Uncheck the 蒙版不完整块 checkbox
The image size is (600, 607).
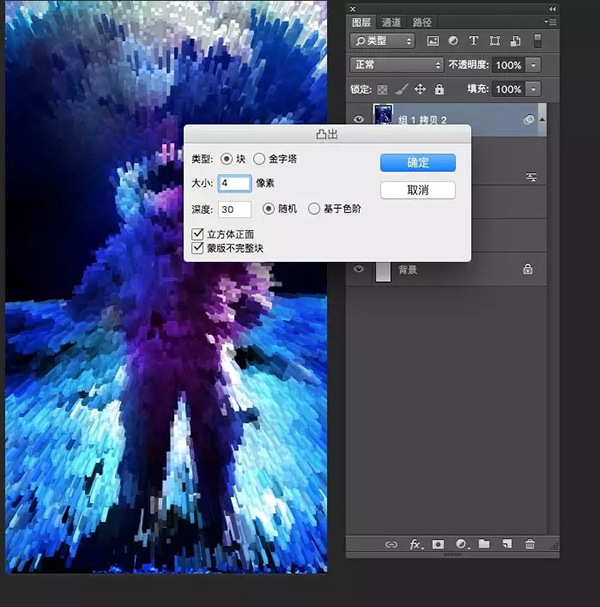[x=197, y=248]
